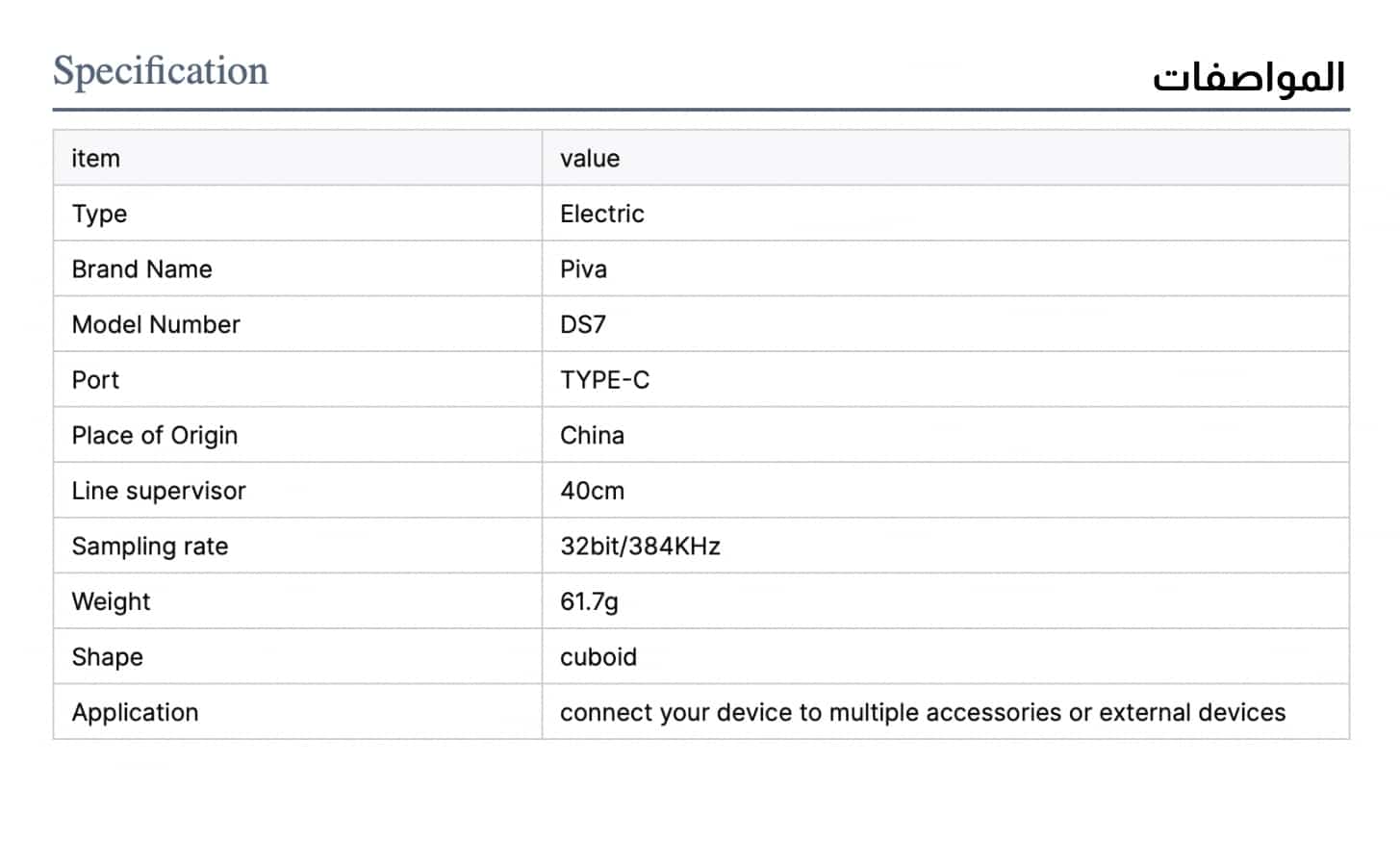
Task: Click the Specification heading
Action: click(160, 71)
